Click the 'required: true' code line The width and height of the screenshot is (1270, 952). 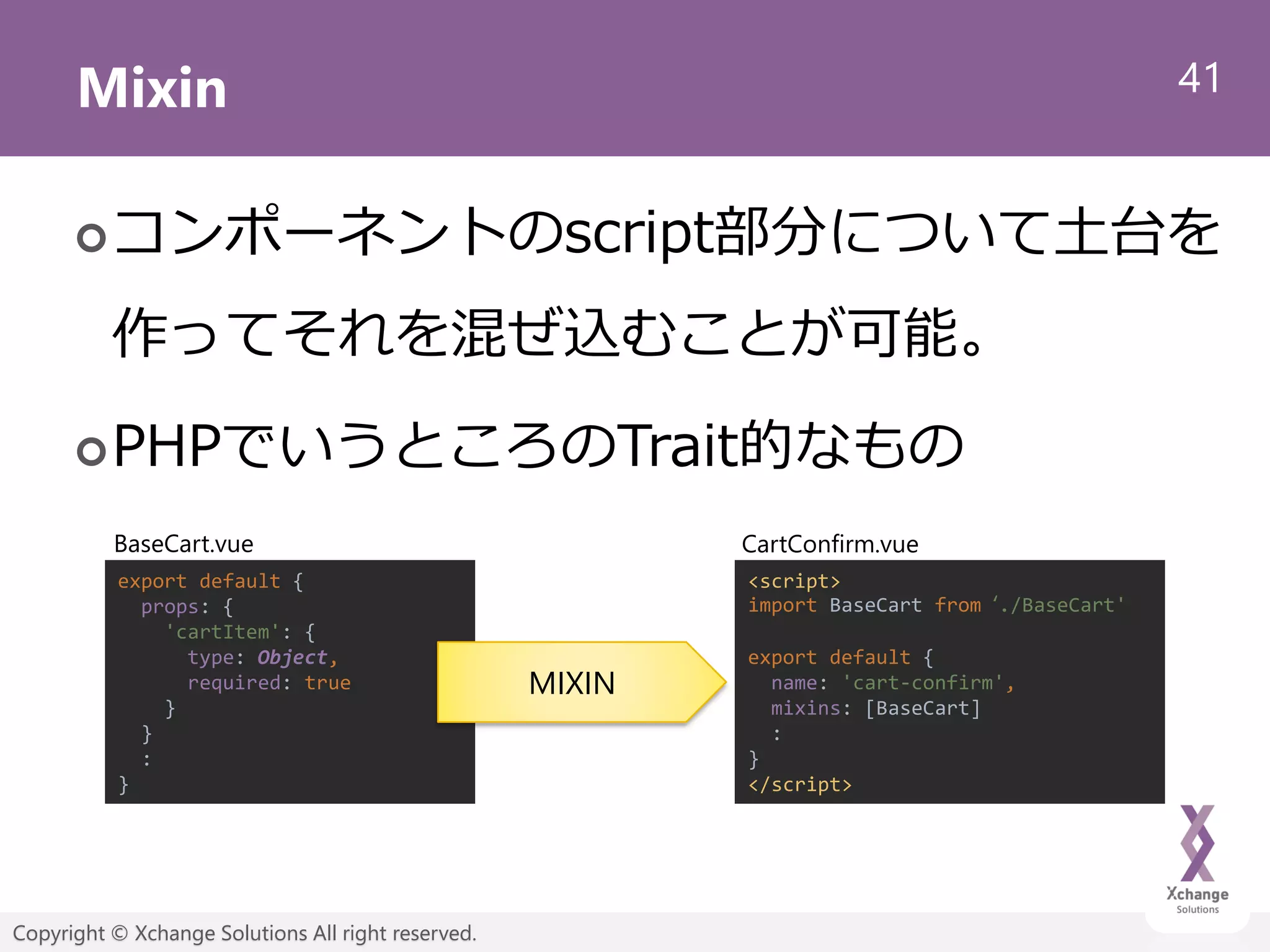(x=269, y=682)
